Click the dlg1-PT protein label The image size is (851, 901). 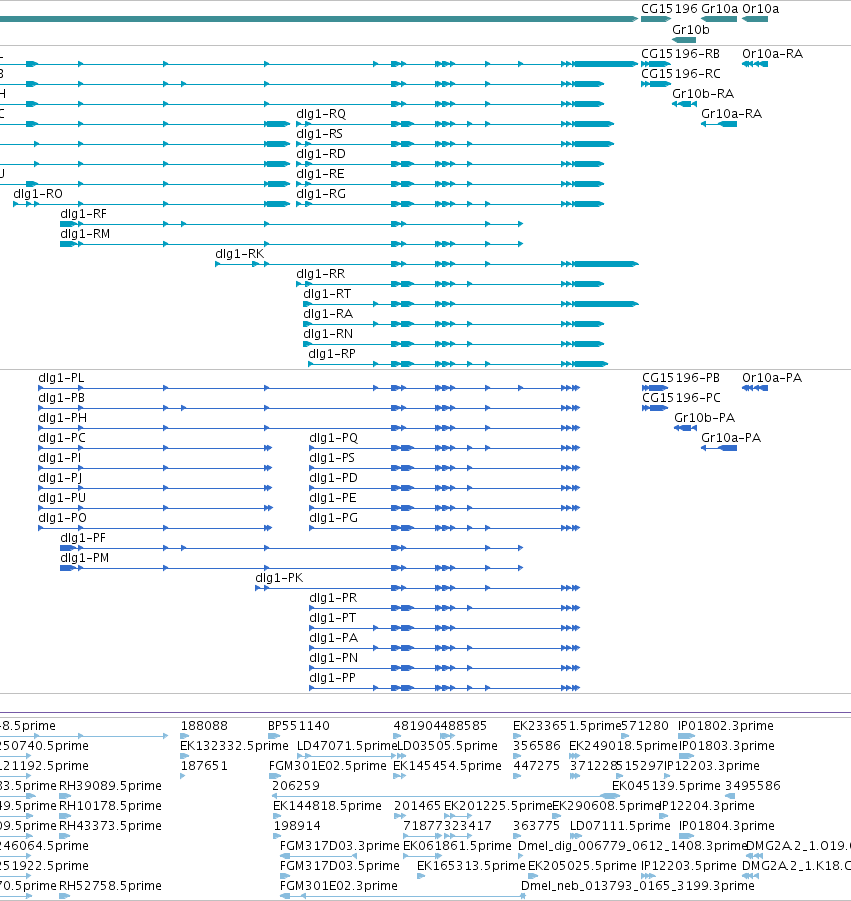pos(333,618)
